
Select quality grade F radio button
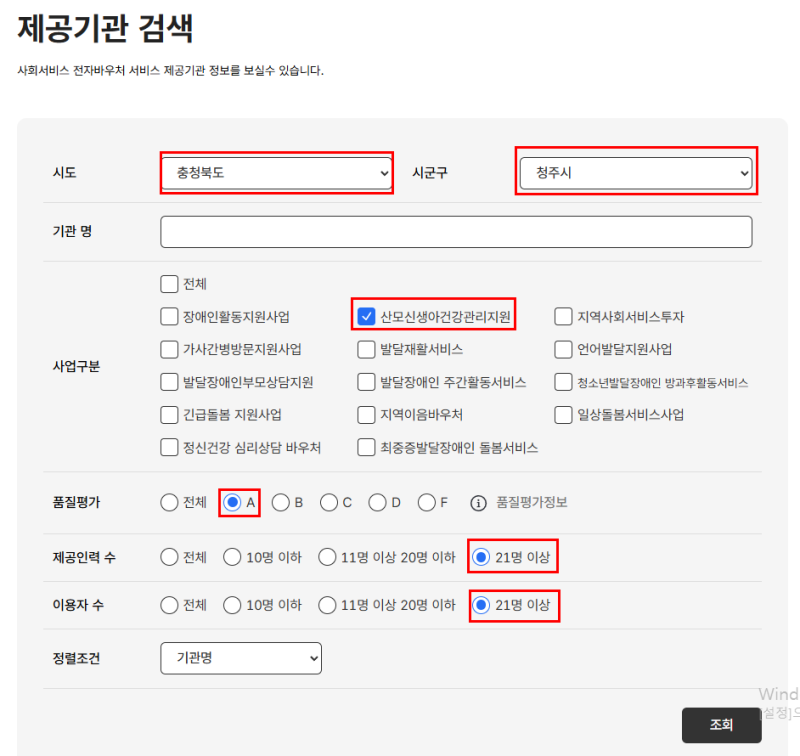click(426, 502)
